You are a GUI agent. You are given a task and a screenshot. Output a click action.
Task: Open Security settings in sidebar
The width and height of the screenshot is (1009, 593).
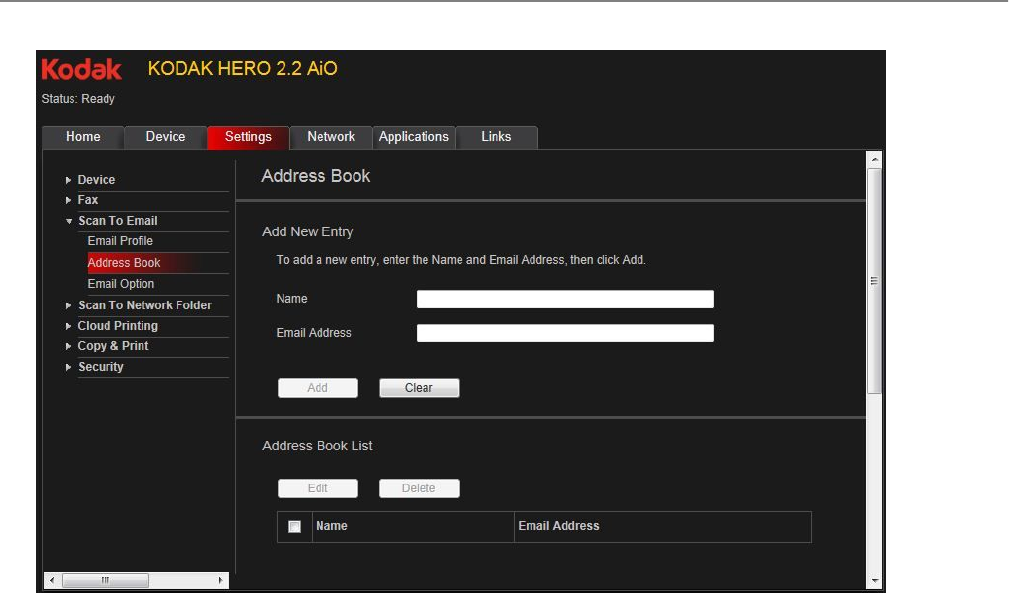[x=101, y=367]
